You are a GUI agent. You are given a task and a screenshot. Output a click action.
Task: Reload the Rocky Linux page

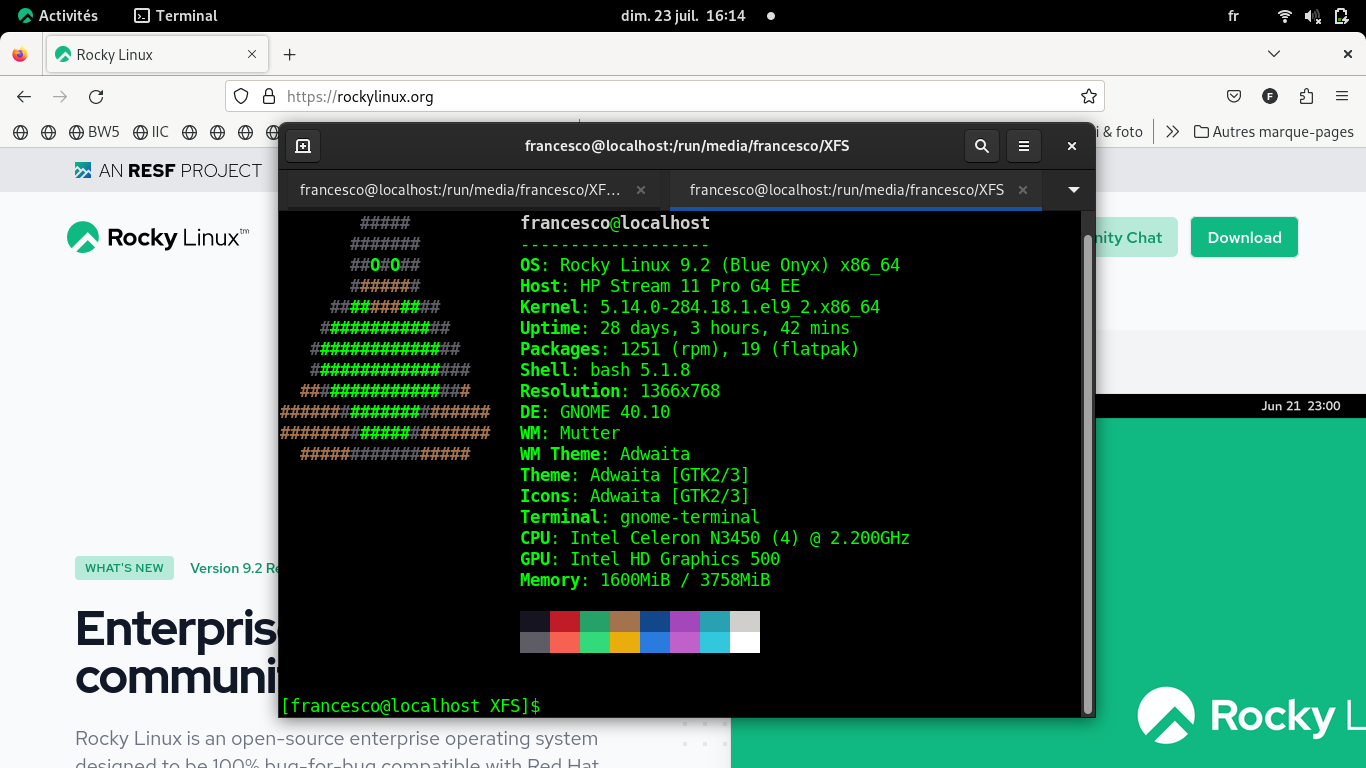(x=96, y=97)
